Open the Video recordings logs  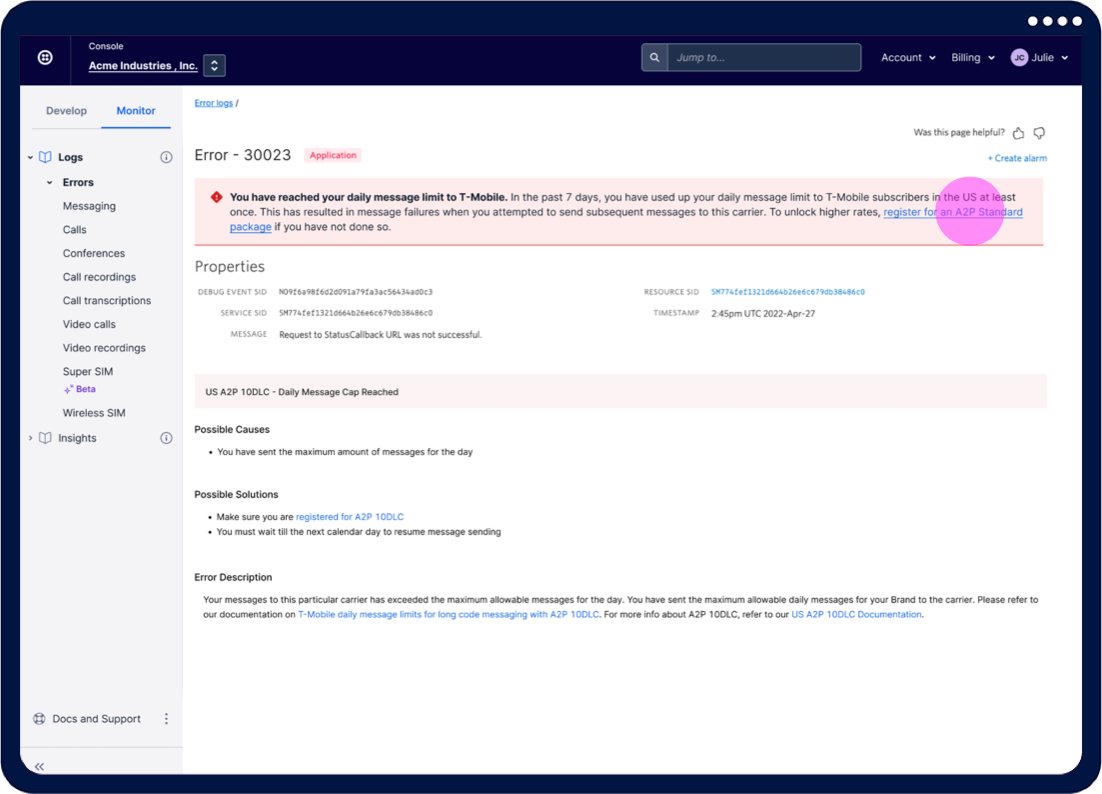[104, 348]
